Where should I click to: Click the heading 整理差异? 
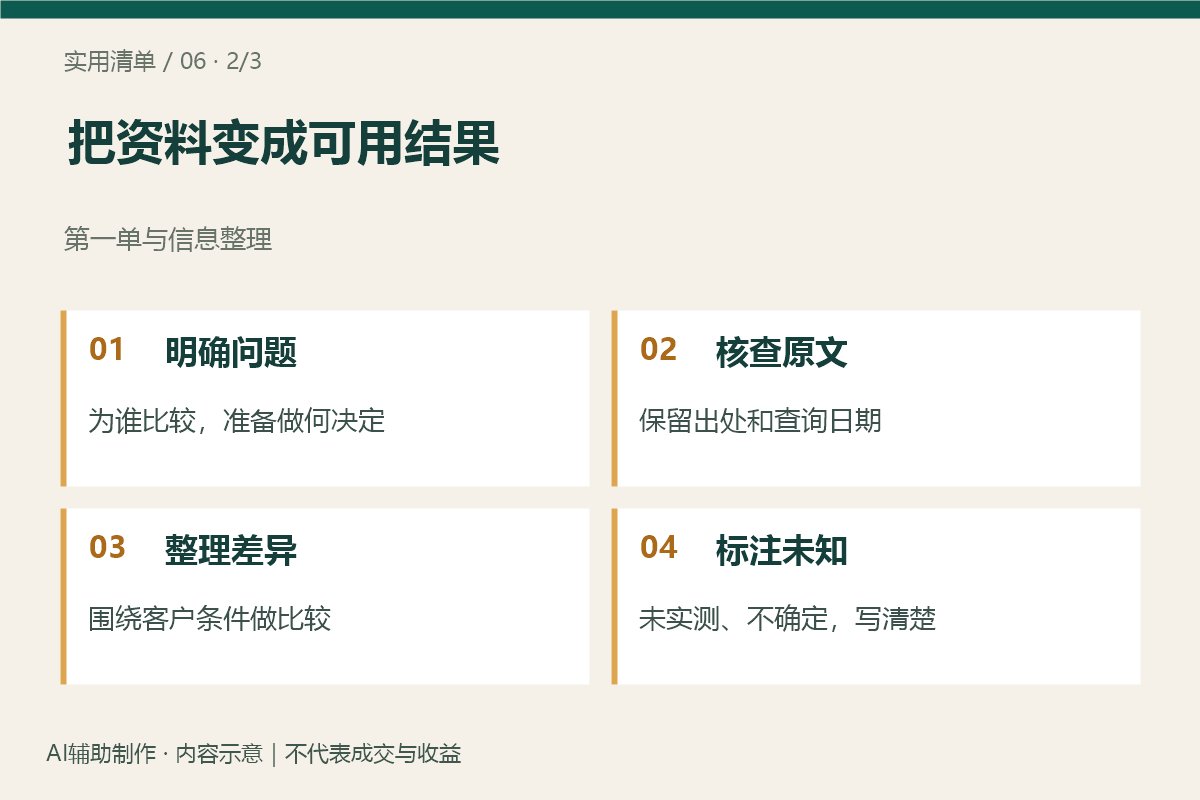[231, 550]
